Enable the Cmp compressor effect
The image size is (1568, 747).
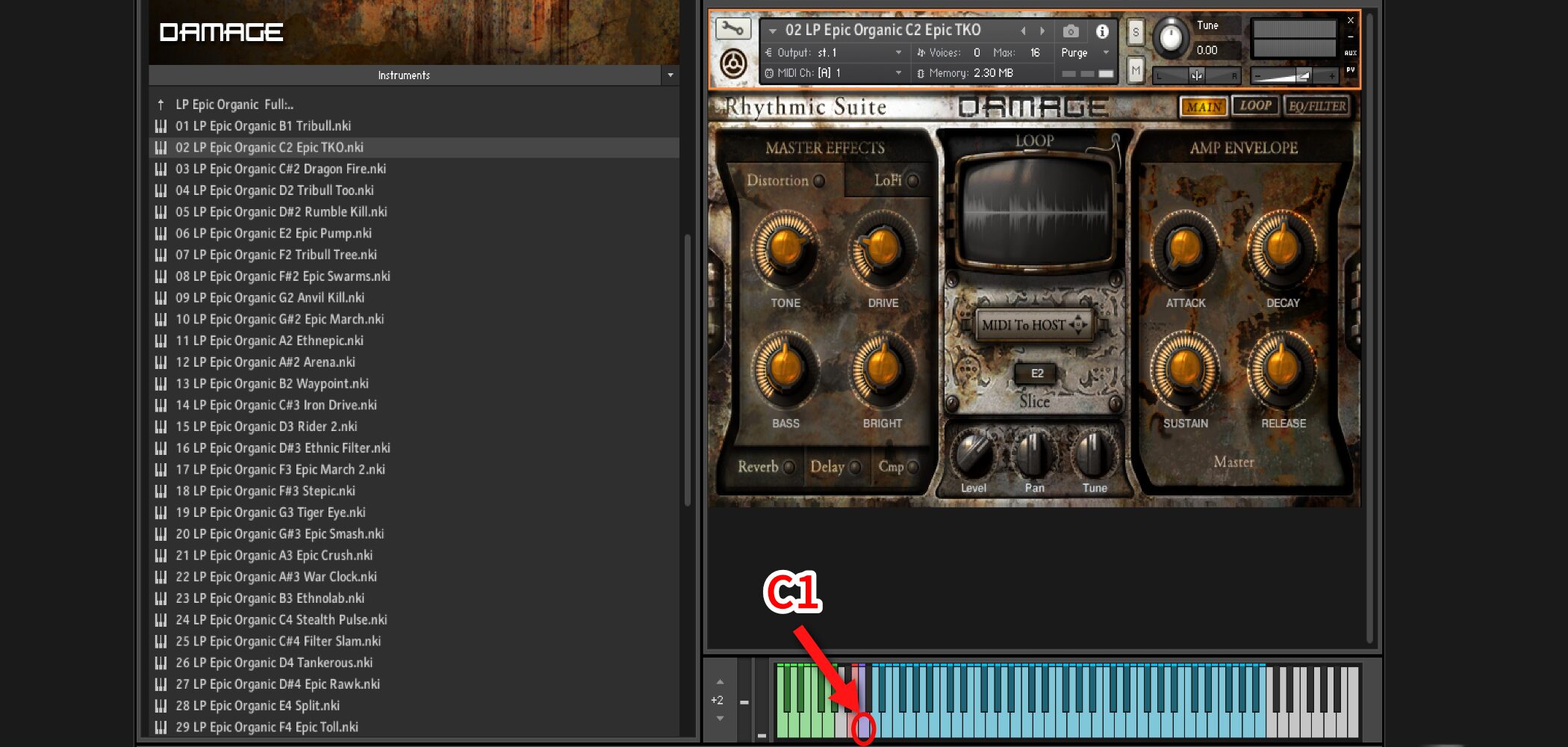point(912,467)
